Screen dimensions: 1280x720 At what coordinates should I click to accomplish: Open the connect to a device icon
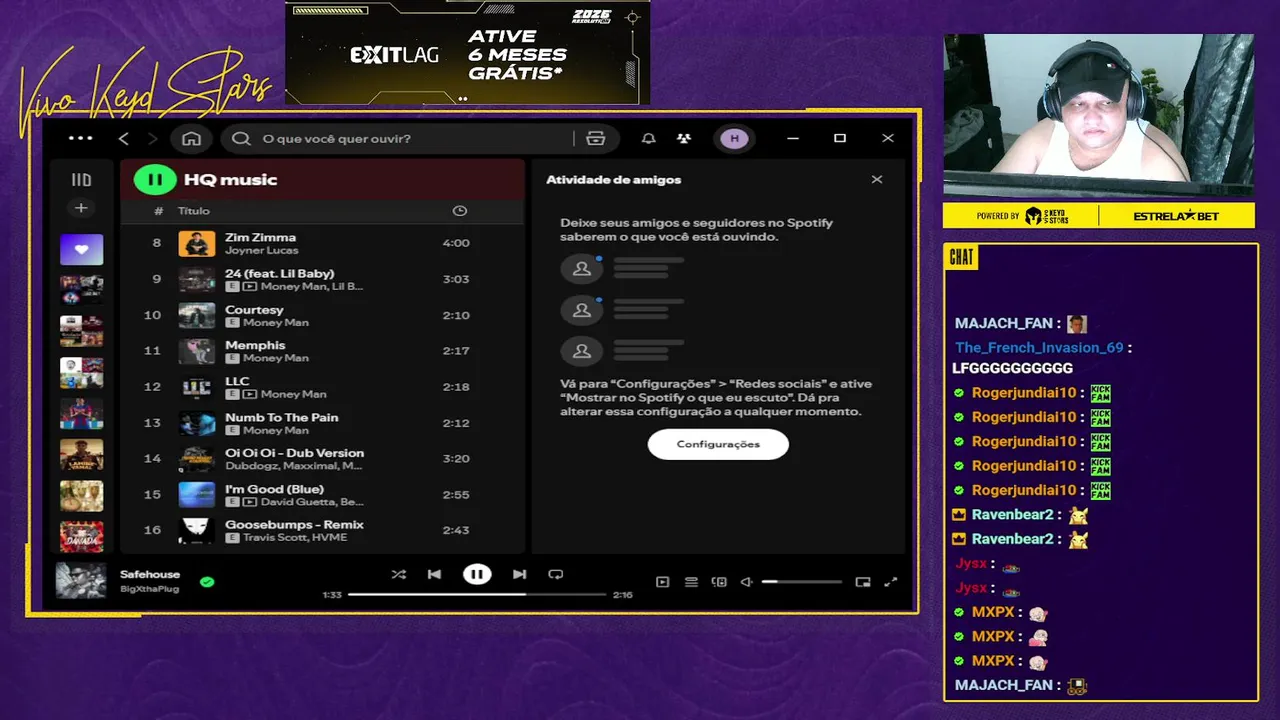click(719, 582)
